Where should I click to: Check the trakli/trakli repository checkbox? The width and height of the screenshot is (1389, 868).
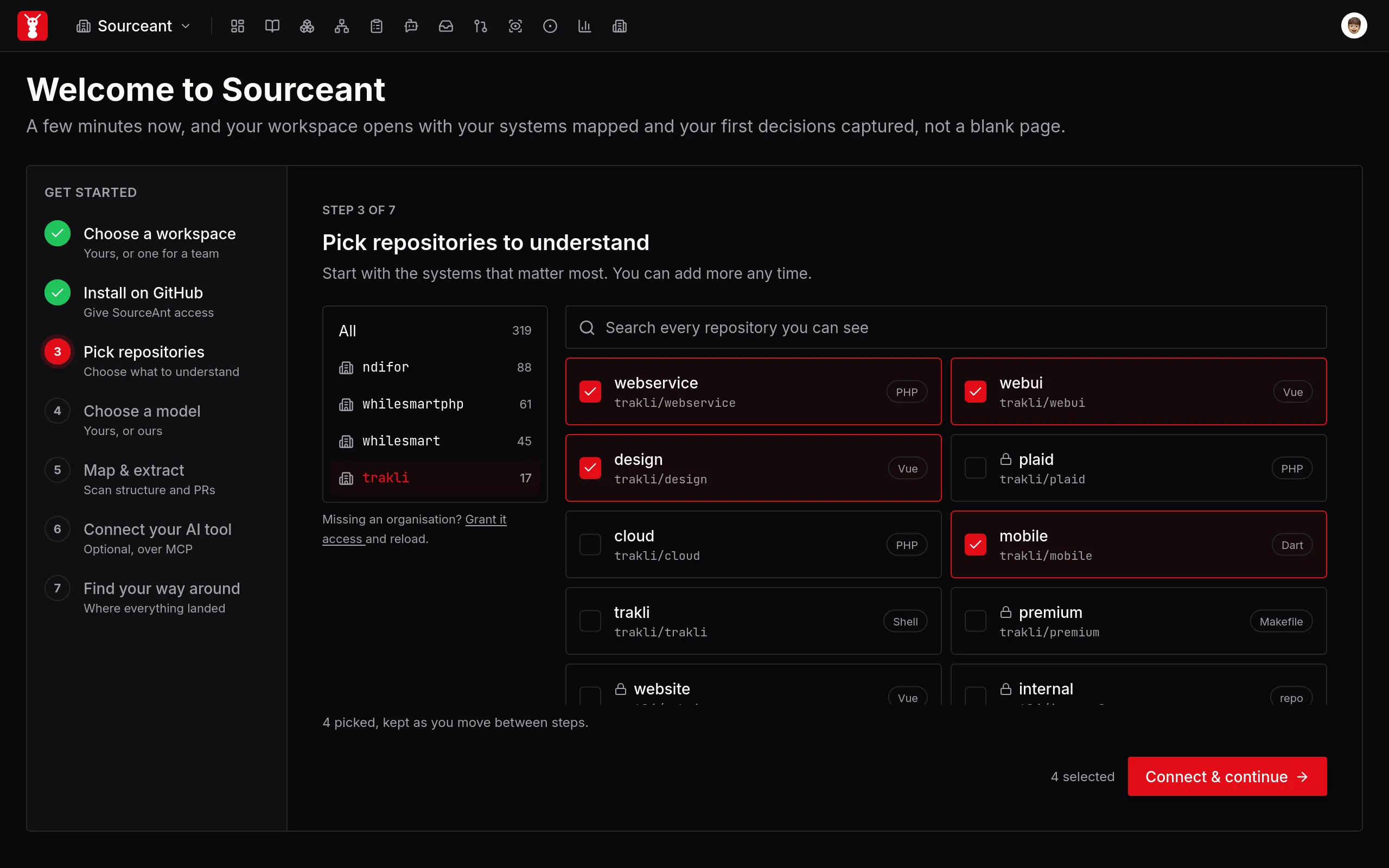590,621
